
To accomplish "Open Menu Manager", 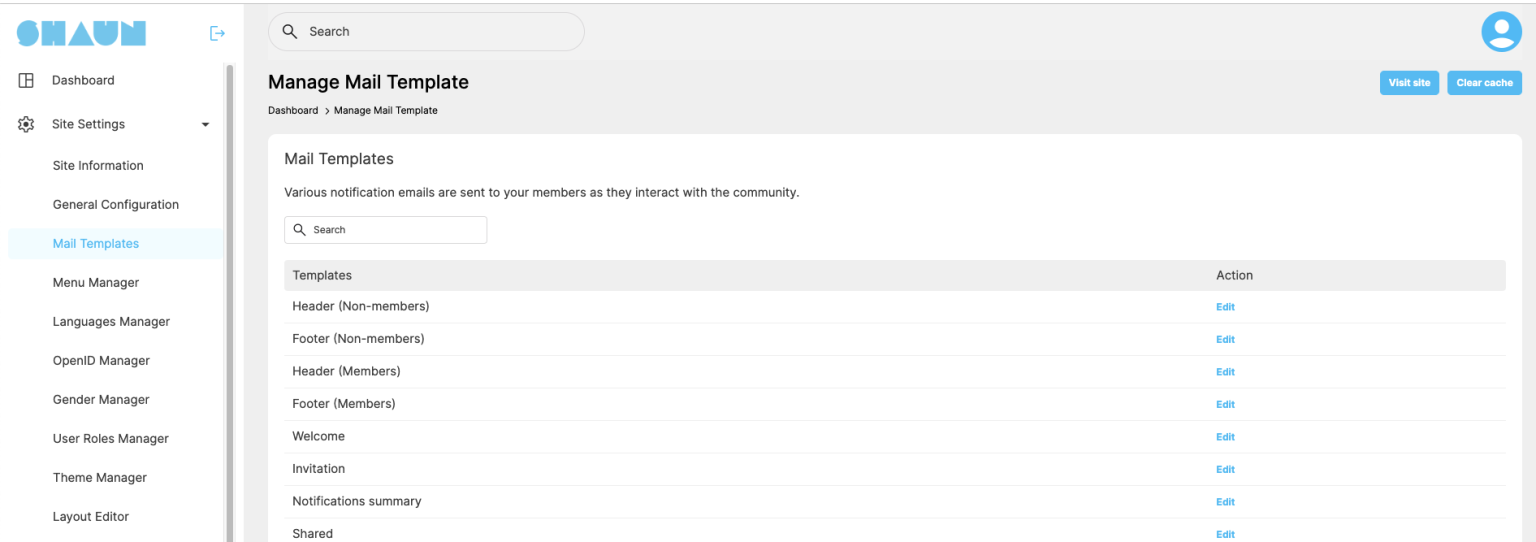I will click(x=96, y=283).
